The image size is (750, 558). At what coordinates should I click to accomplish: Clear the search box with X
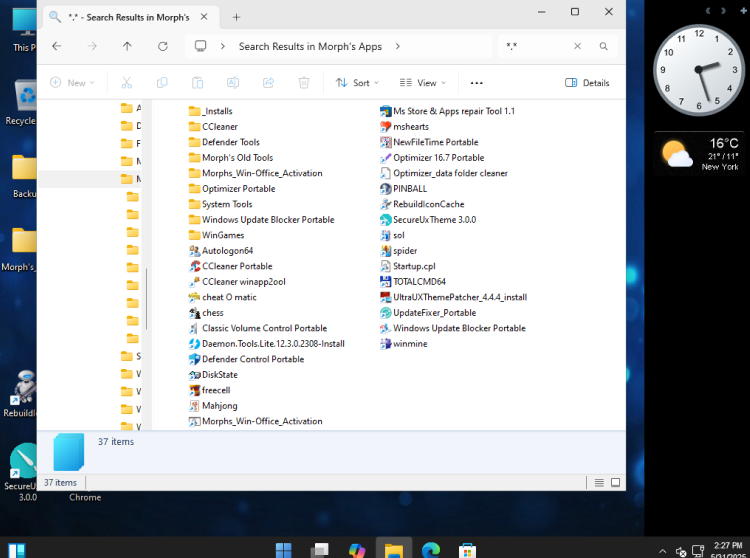[577, 46]
